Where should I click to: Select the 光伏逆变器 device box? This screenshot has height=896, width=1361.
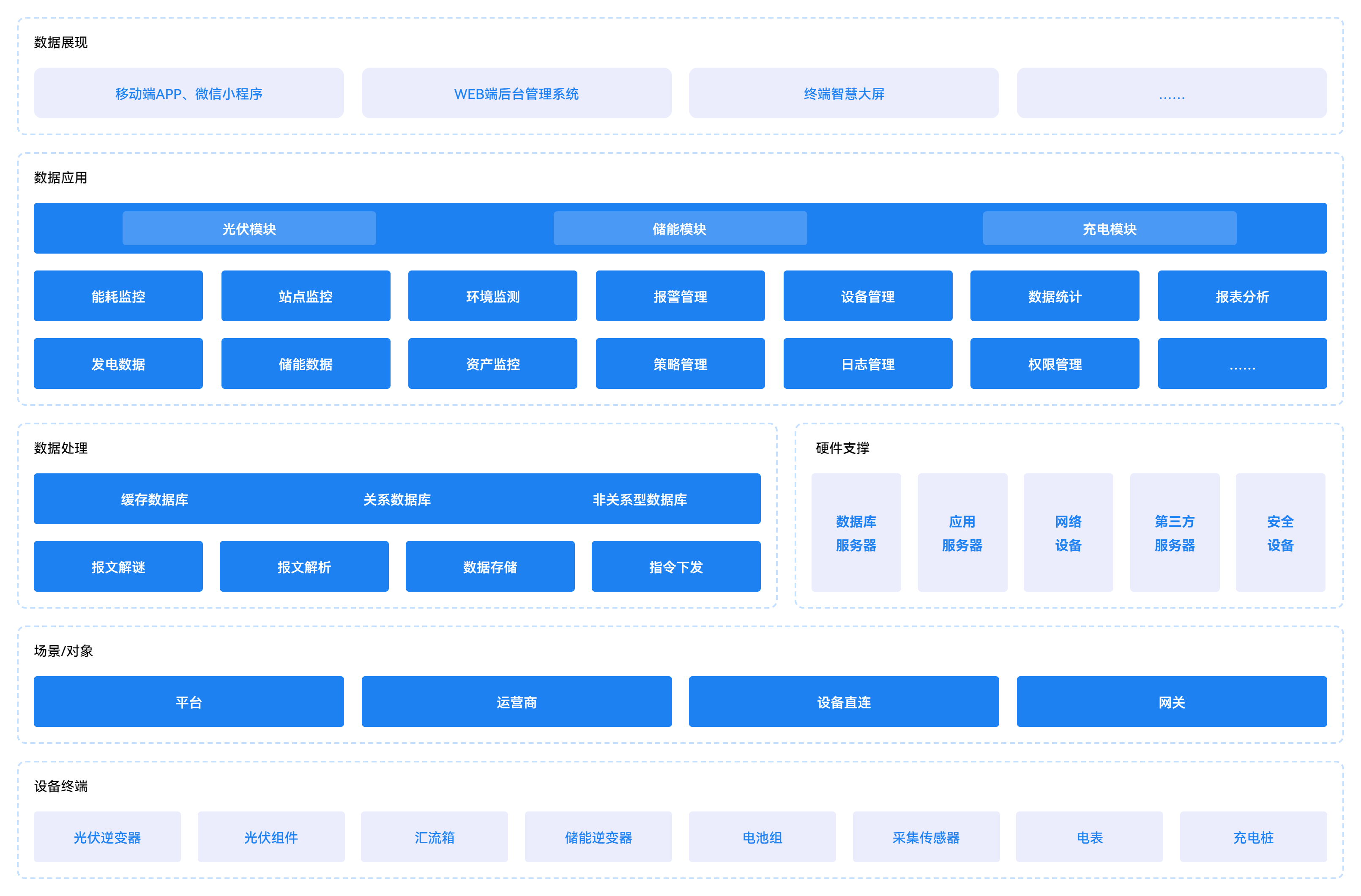point(107,837)
